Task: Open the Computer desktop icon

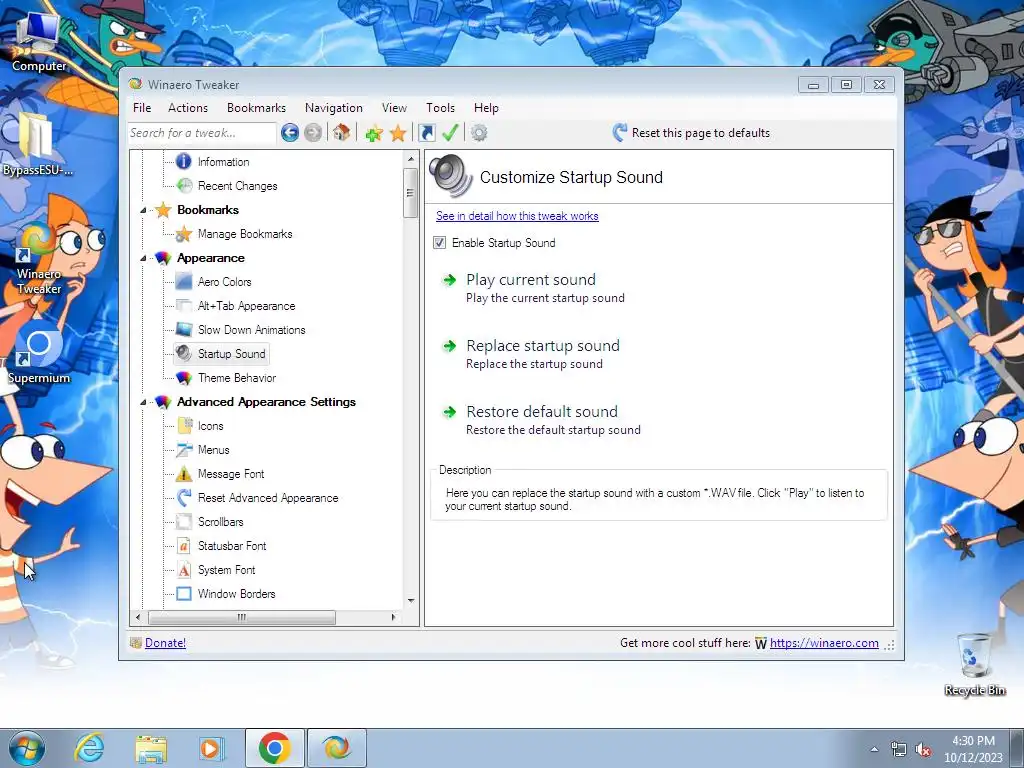Action: 39,40
